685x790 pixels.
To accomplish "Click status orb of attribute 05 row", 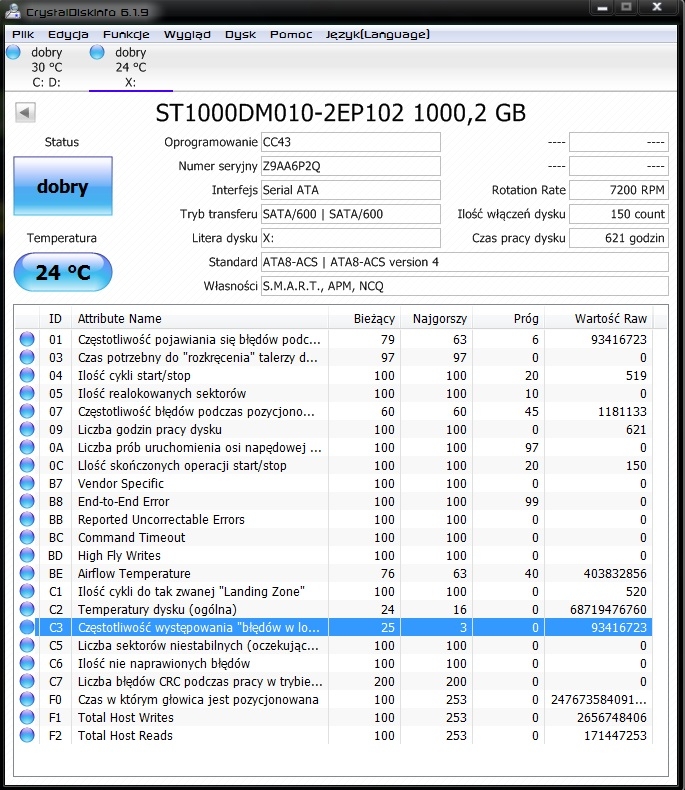I will pos(27,393).
